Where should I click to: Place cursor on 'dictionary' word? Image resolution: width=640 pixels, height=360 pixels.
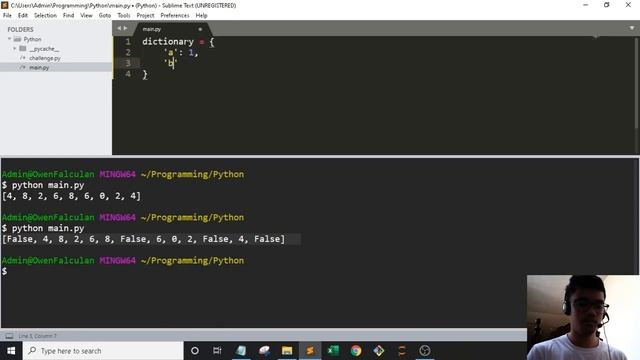[168, 42]
